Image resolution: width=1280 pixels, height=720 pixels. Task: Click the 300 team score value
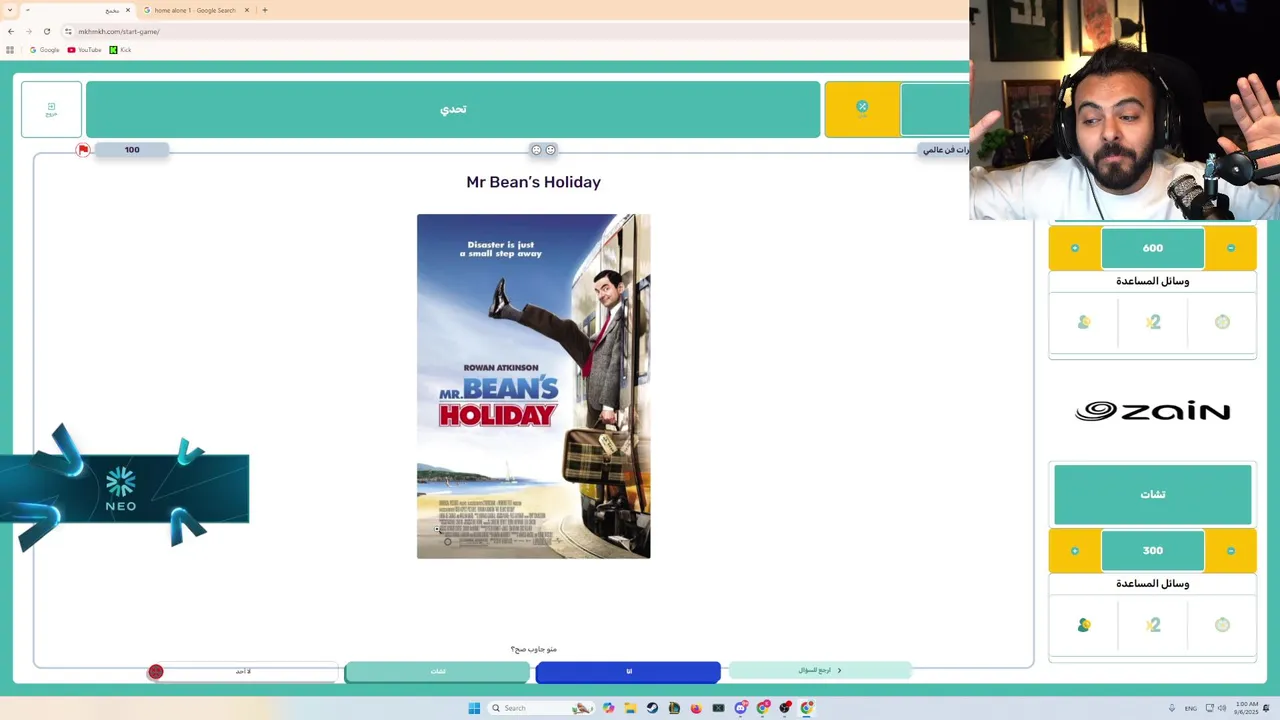pyautogui.click(x=1153, y=551)
